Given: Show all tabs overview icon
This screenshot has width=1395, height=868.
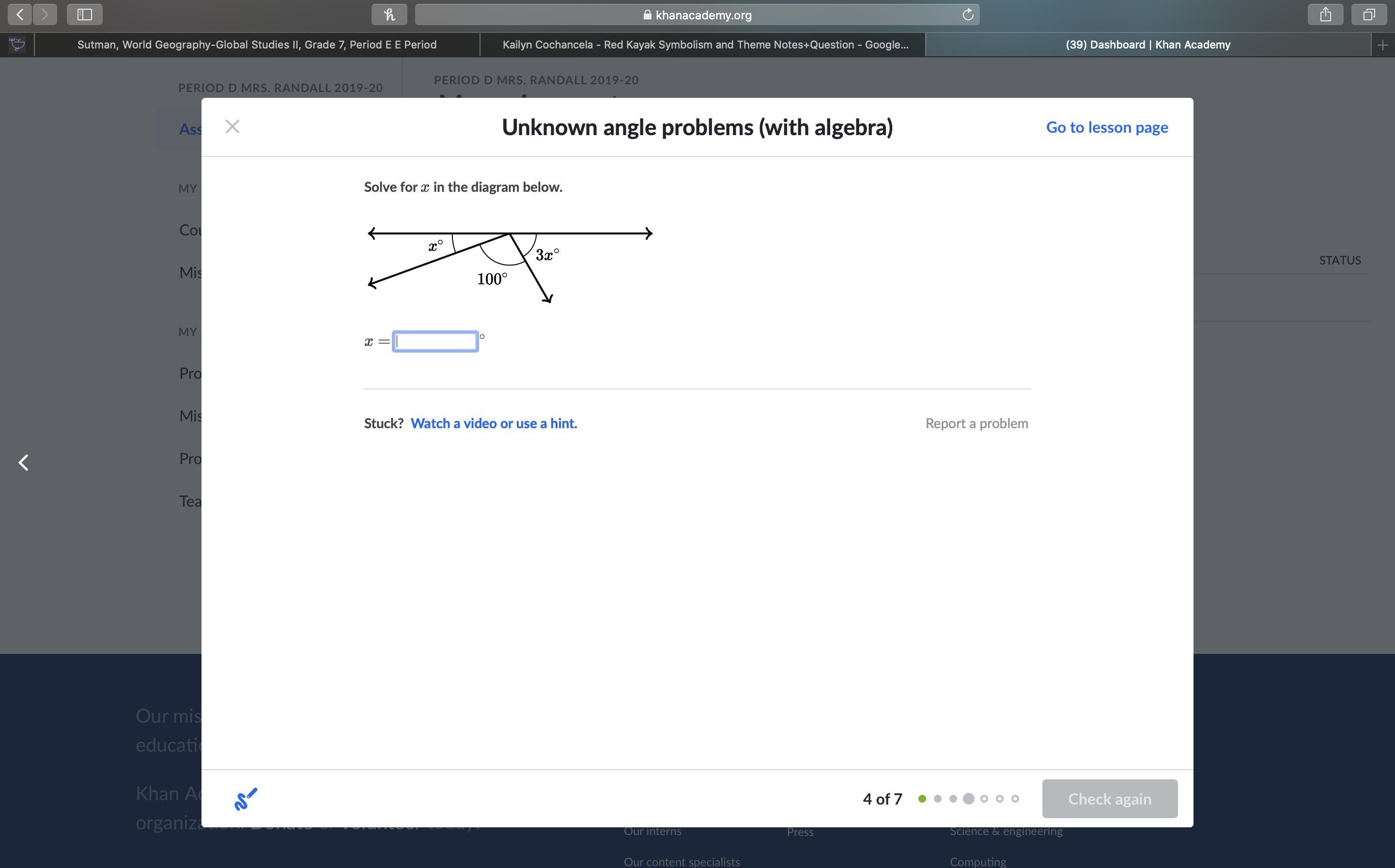Looking at the screenshot, I should pyautogui.click(x=1369, y=15).
